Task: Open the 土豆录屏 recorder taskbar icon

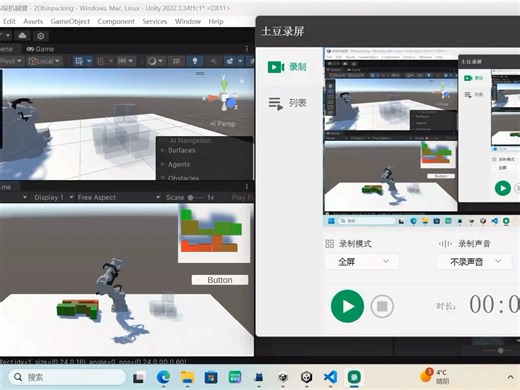Action: (x=354, y=377)
